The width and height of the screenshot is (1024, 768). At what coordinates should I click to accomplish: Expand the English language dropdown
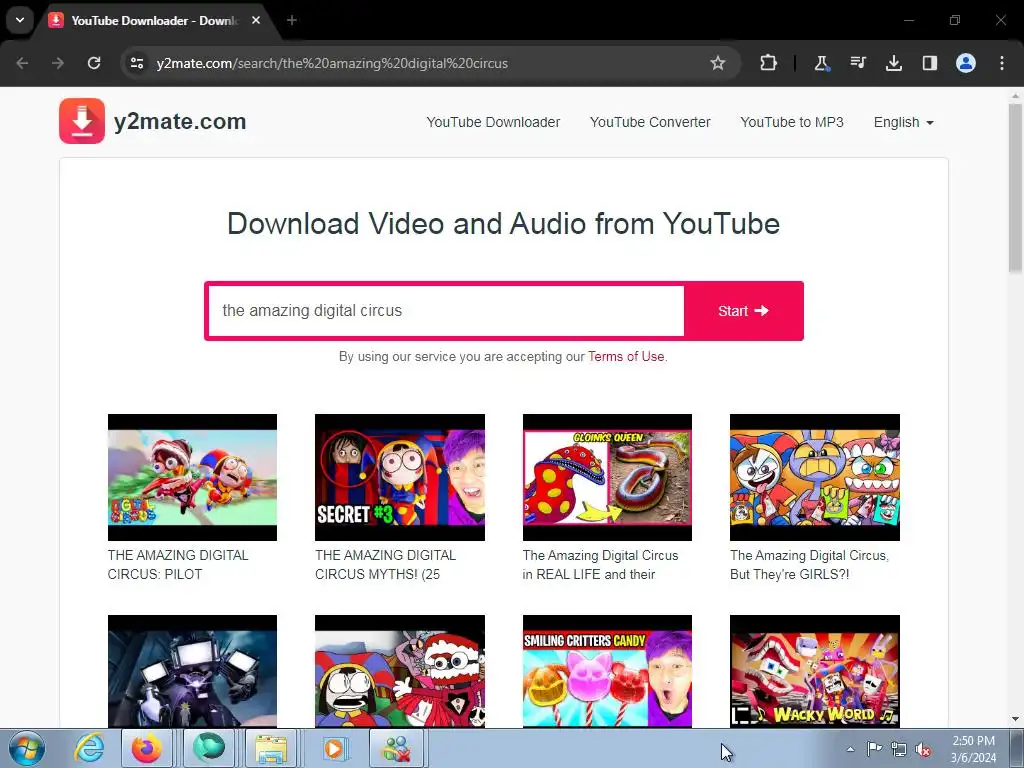point(904,122)
